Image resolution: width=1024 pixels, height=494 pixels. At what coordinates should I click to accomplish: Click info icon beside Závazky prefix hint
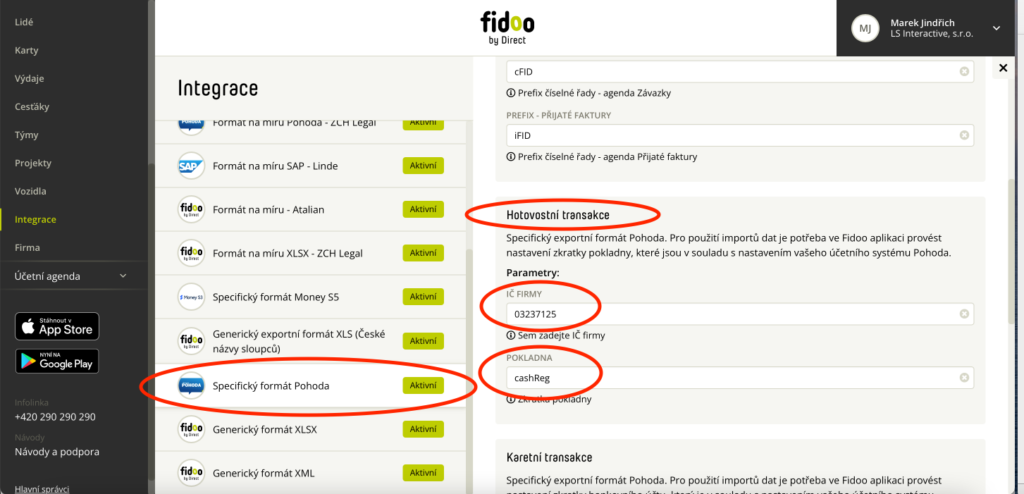(511, 93)
